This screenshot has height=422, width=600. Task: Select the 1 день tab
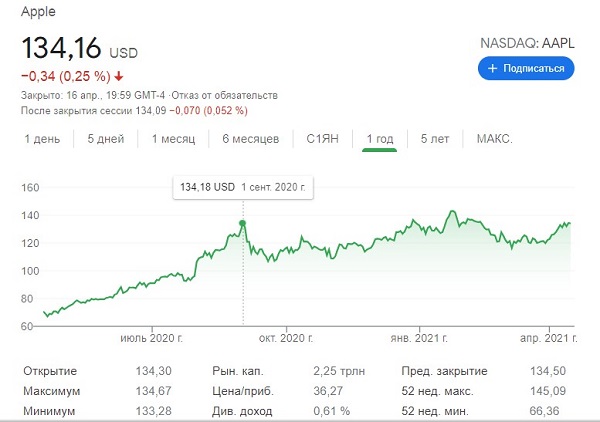click(x=42, y=138)
